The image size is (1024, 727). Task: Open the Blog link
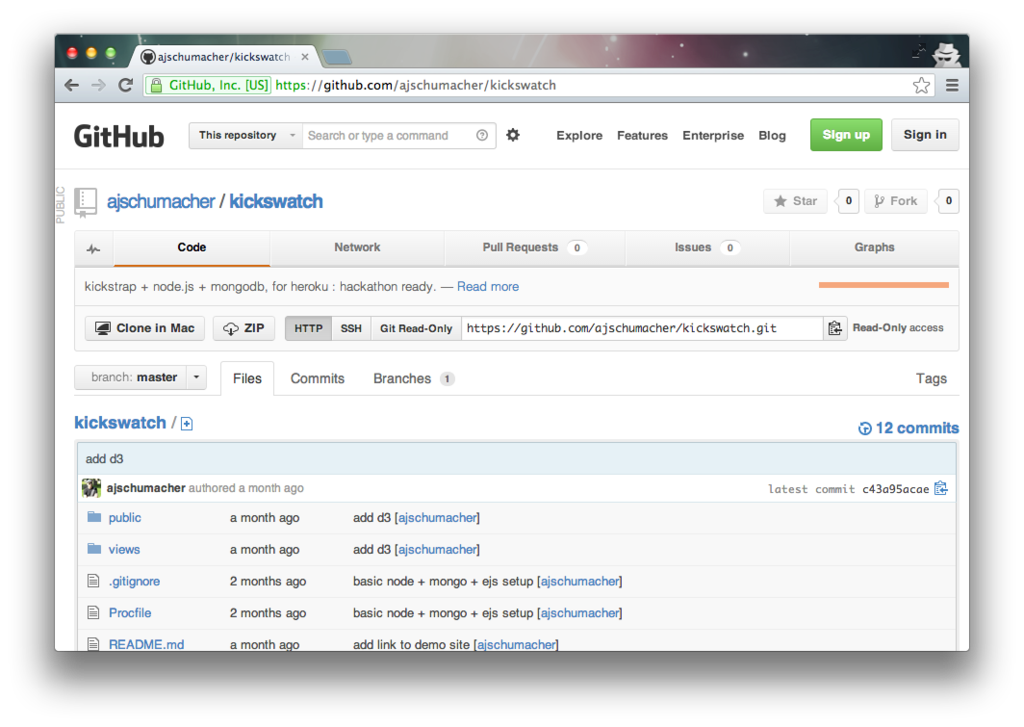click(x=772, y=135)
